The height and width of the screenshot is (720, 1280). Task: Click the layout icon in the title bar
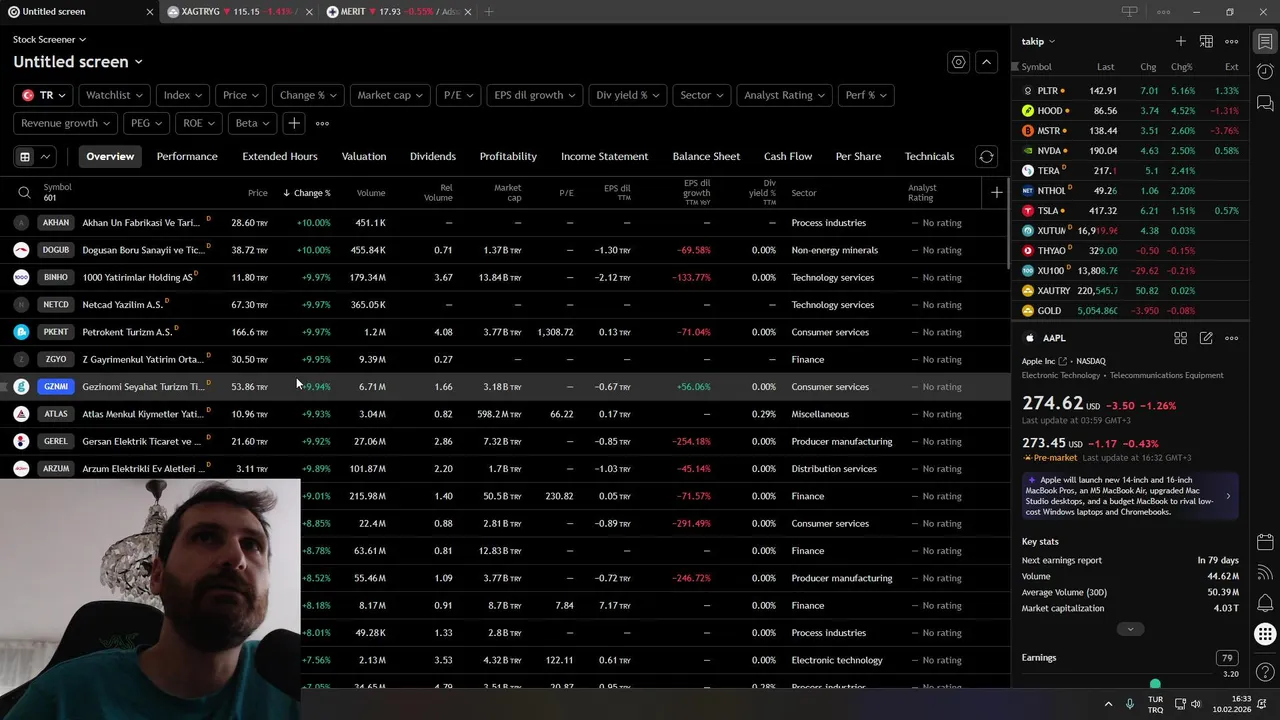tap(1130, 12)
